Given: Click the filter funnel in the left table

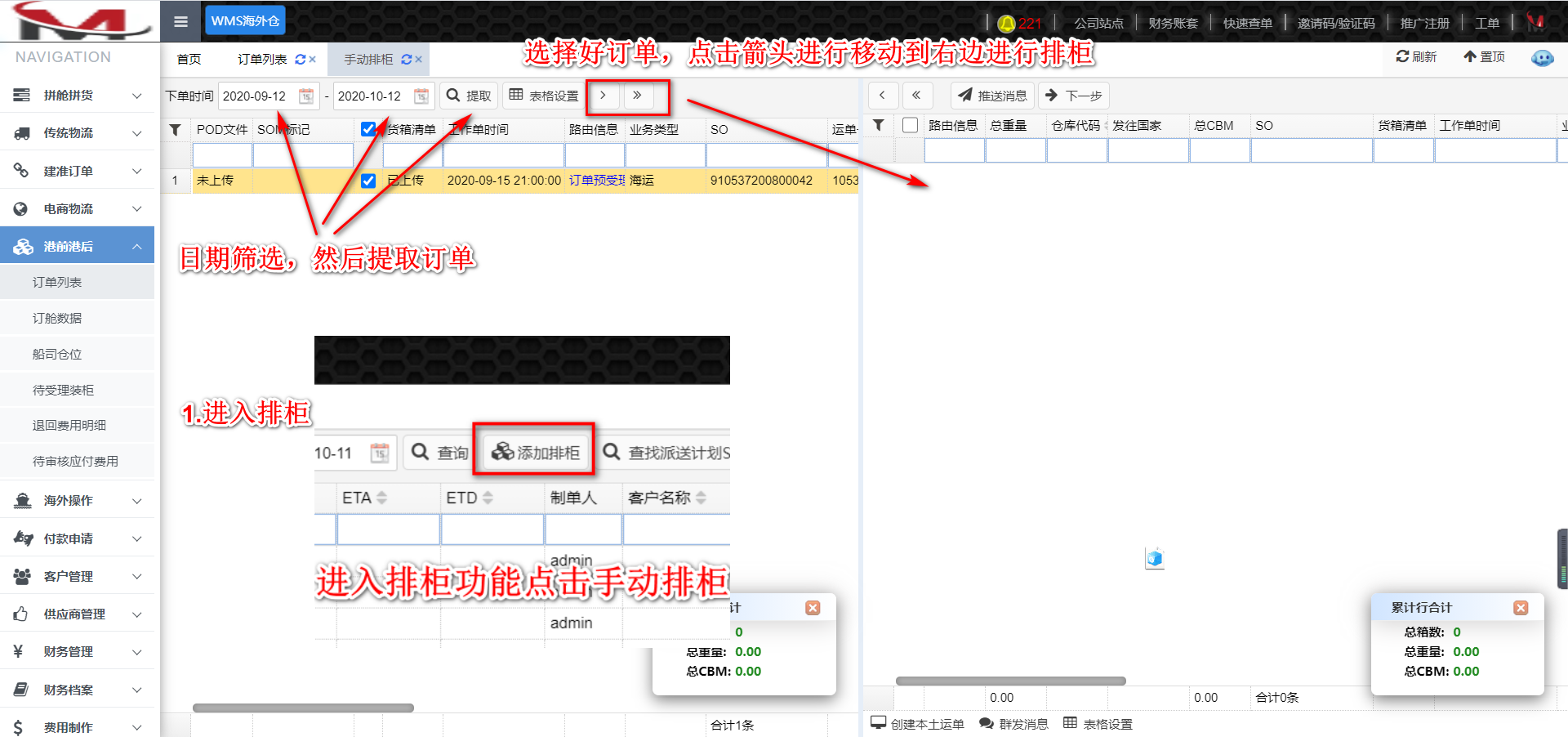Looking at the screenshot, I should click(x=175, y=129).
